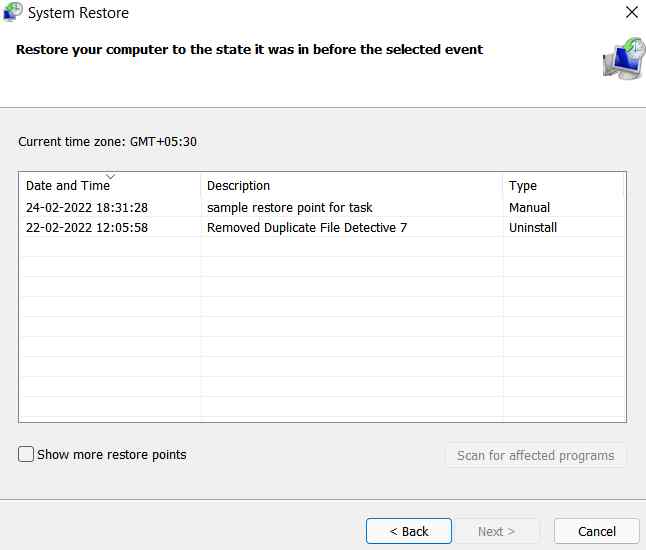Screen dimensions: 646x550
Task: Close the System Restore window
Action: (x=632, y=12)
